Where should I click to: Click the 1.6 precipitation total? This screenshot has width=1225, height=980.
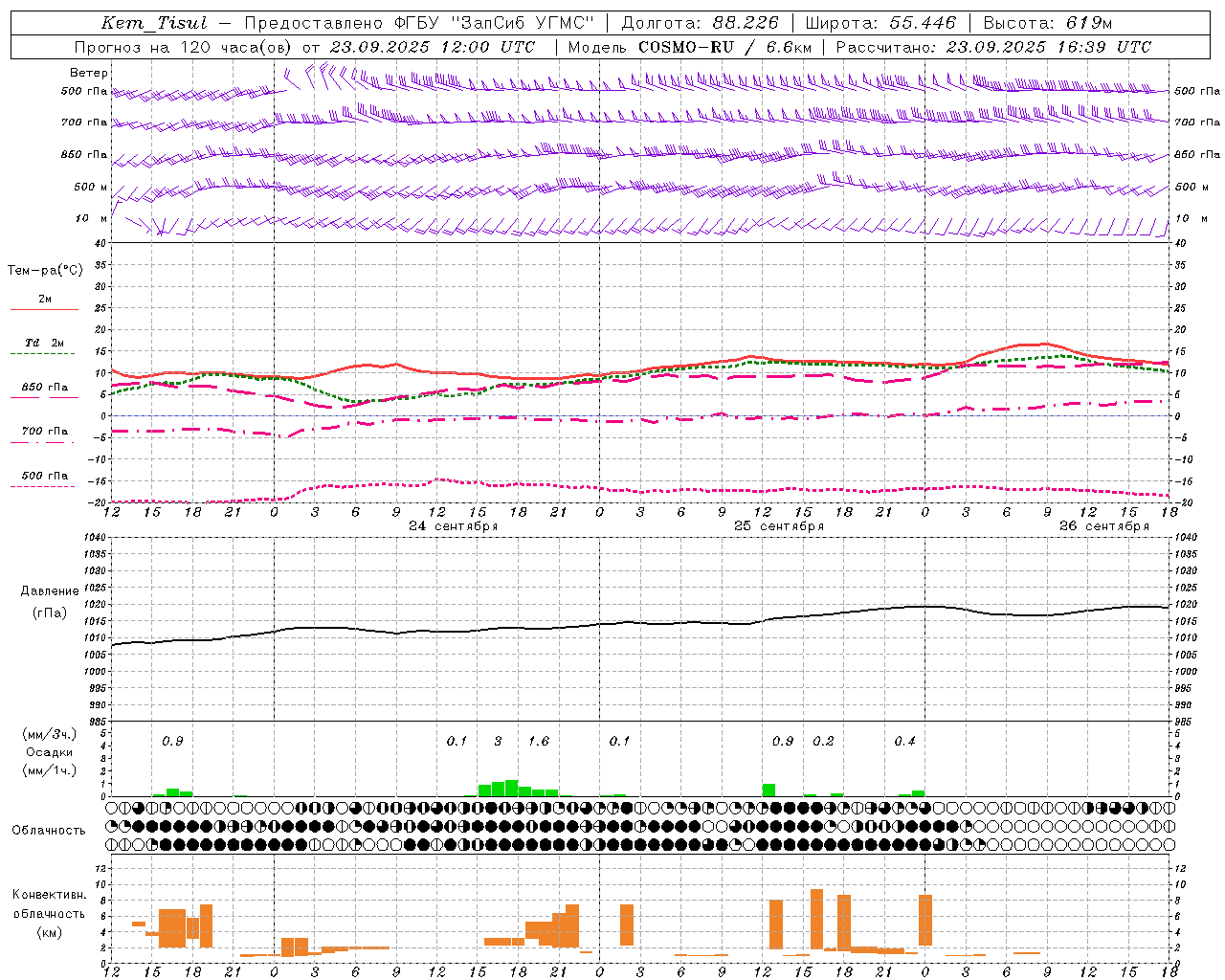click(x=539, y=742)
